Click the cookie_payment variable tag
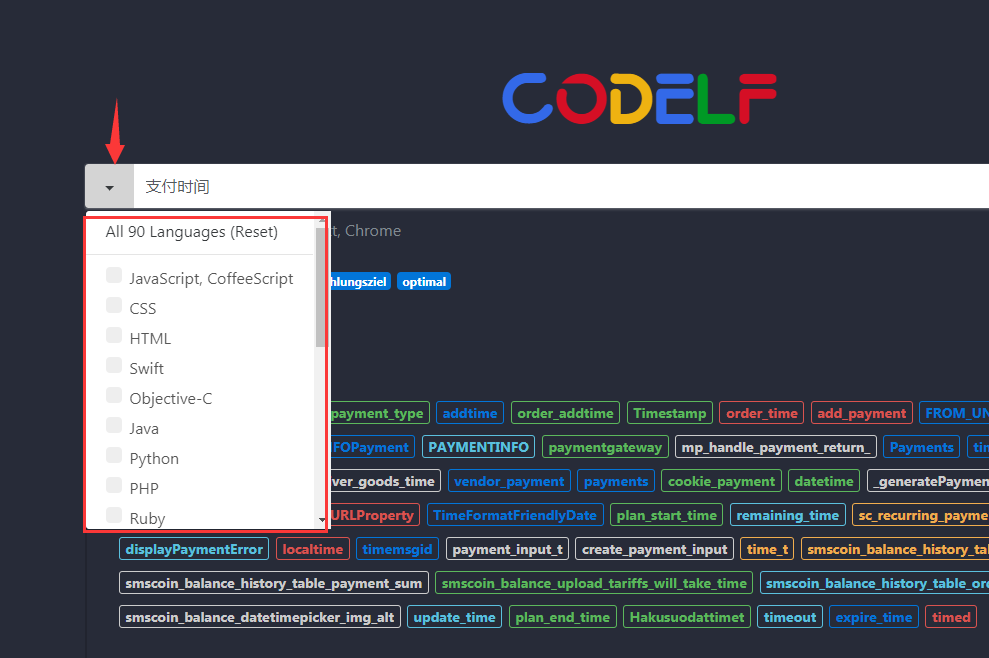Image resolution: width=989 pixels, height=658 pixels. pos(722,481)
